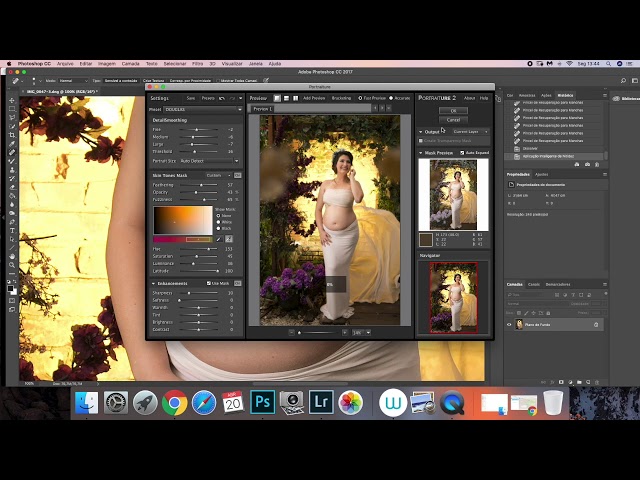Click the undo arrow in Portraiture Settings
Viewport: 640px width, 480px height.
pyautogui.click(x=222, y=98)
